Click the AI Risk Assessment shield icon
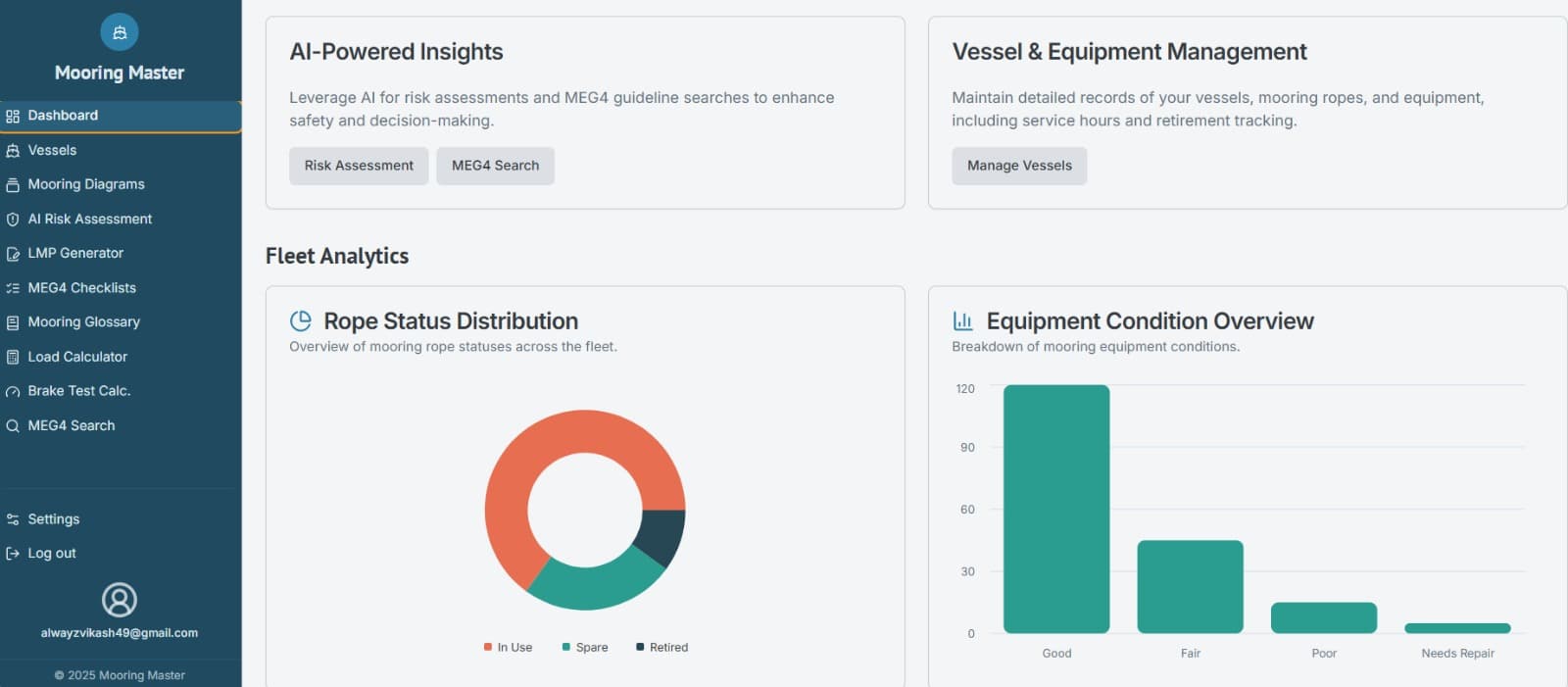 (13, 220)
